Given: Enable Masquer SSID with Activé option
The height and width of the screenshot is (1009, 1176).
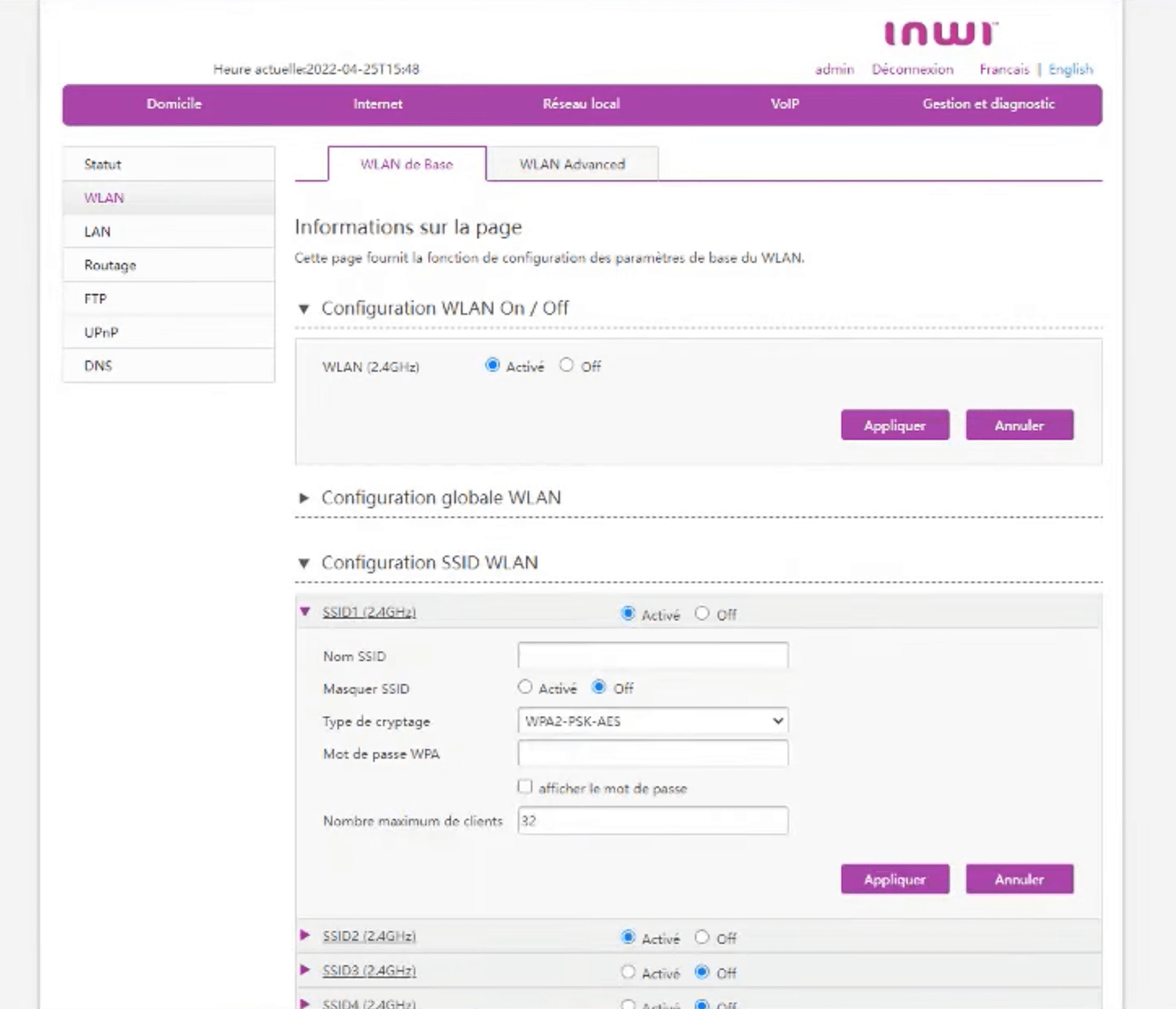Looking at the screenshot, I should tap(525, 688).
